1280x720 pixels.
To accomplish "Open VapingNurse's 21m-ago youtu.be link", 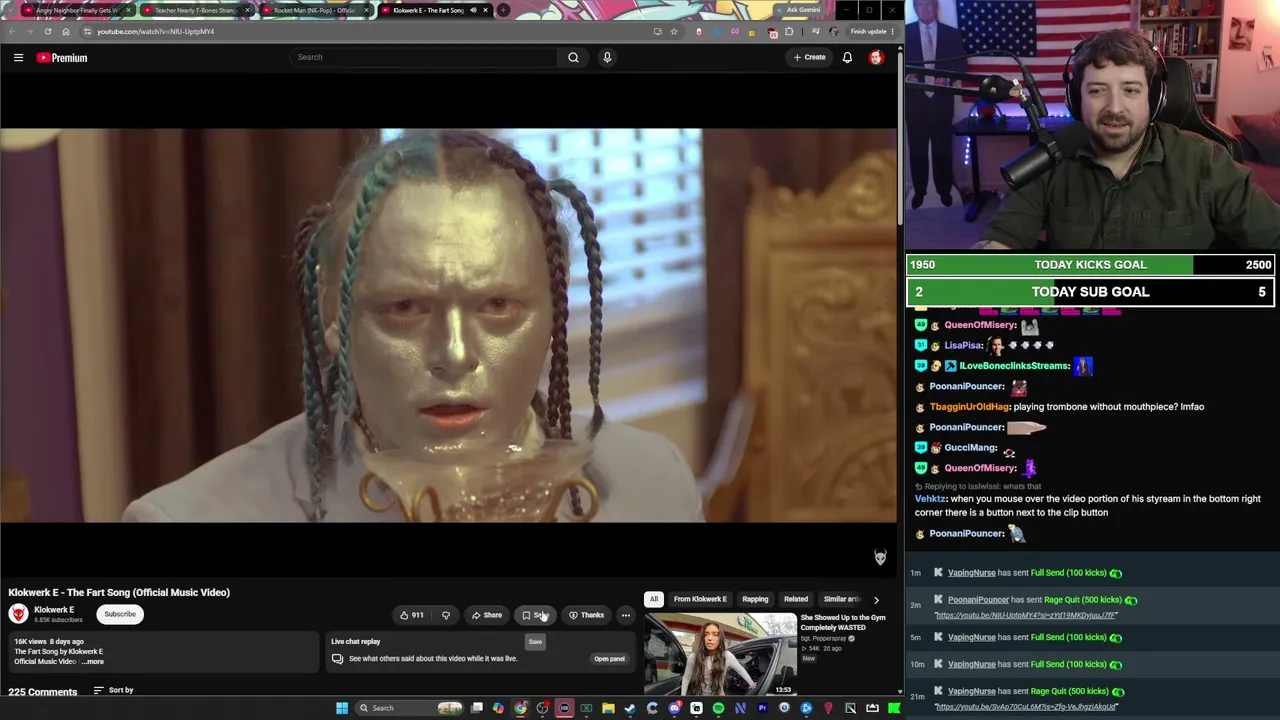I will coord(1026,706).
